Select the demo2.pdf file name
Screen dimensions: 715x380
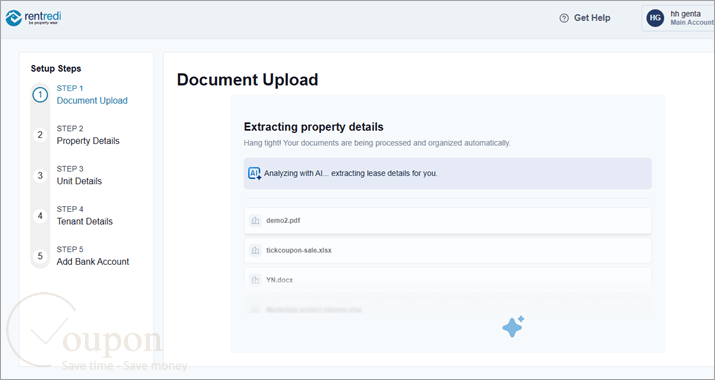point(283,220)
